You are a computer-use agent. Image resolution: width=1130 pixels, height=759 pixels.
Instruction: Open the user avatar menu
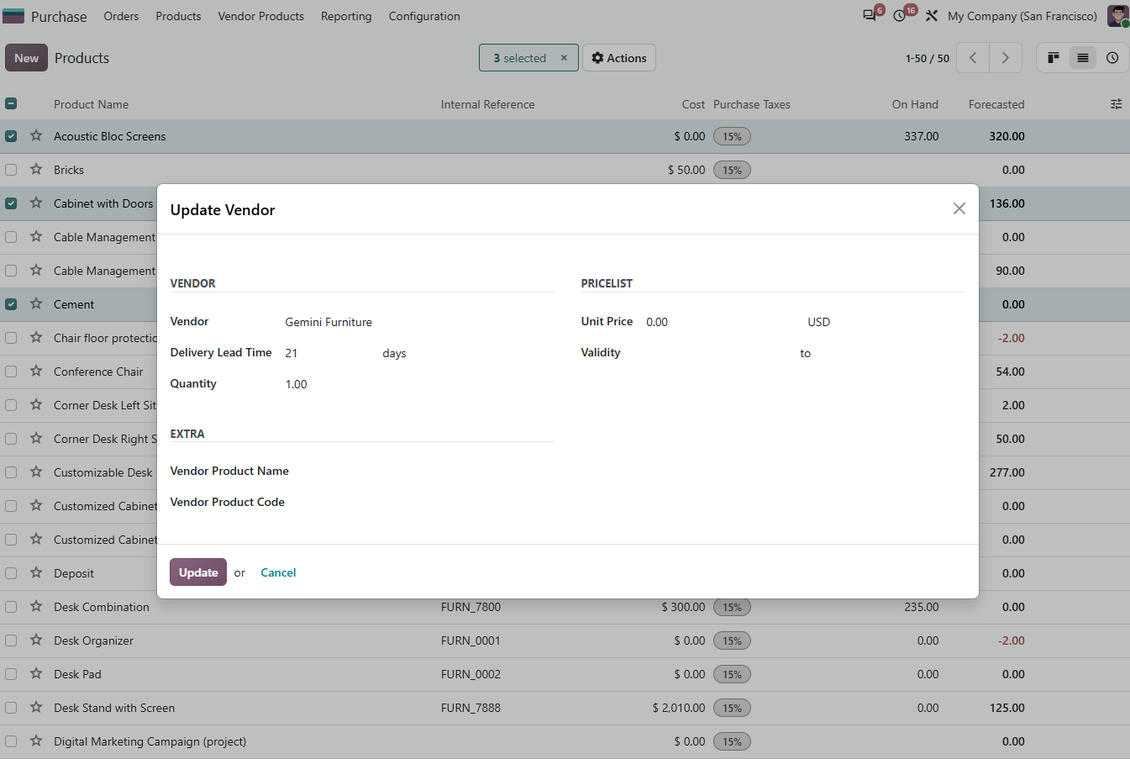click(x=1118, y=16)
